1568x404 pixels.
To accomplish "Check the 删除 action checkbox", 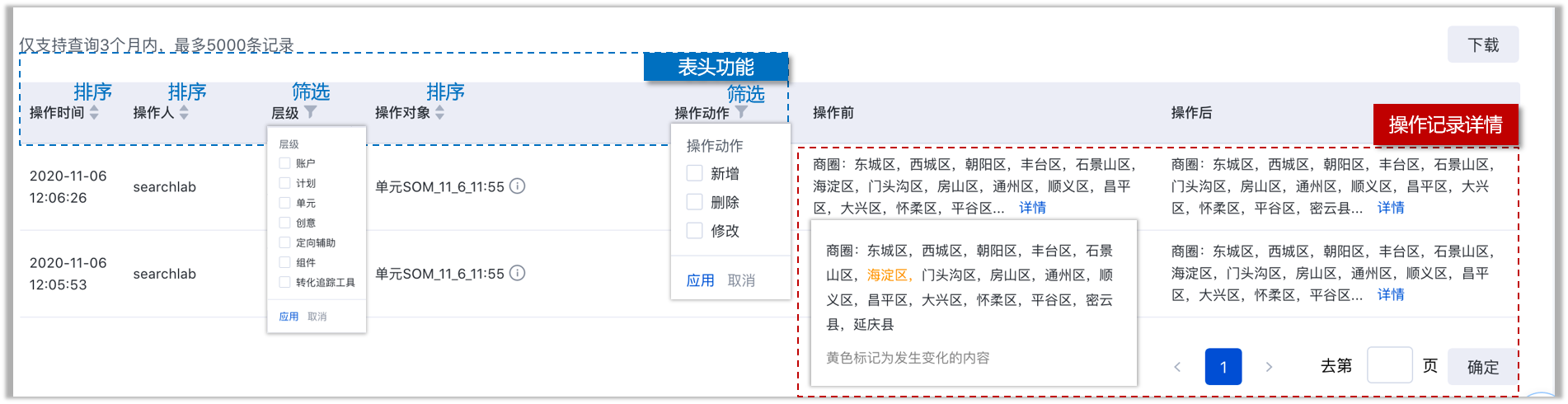I will point(695,202).
